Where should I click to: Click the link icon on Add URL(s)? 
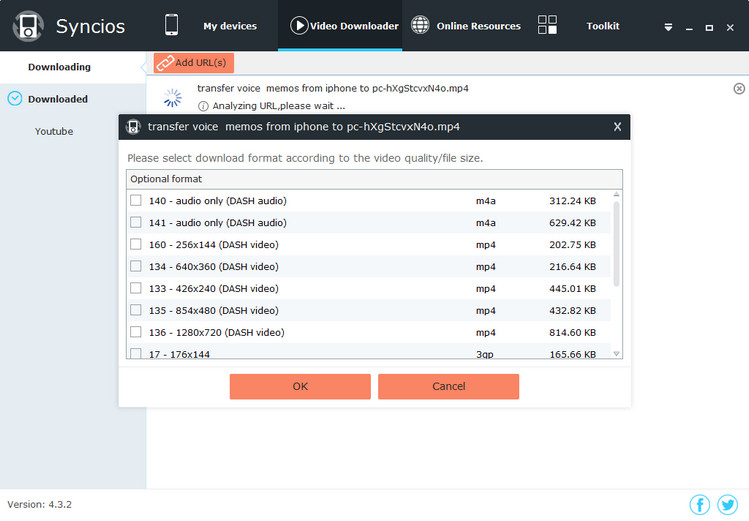tap(165, 63)
